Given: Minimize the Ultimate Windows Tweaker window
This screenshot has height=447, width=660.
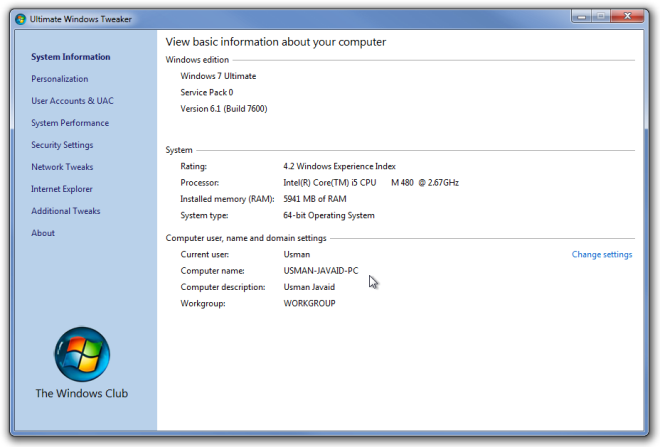Looking at the screenshot, I should [x=582, y=16].
